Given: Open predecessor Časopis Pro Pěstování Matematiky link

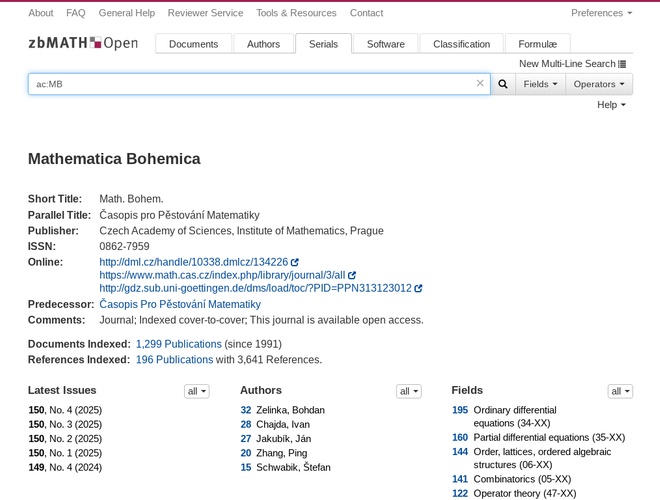Looking at the screenshot, I should tap(180, 304).
